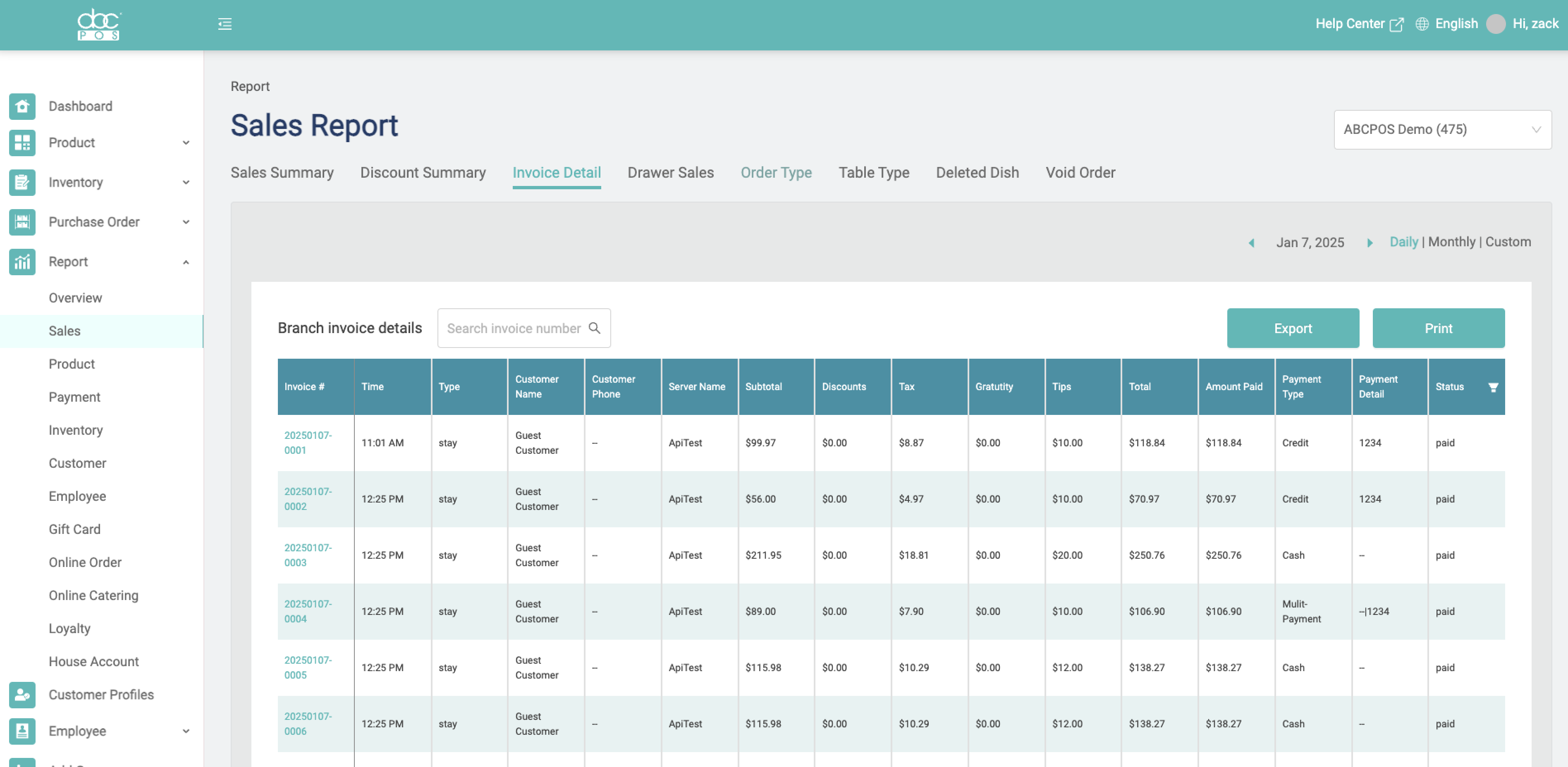Open invoice 20250107-0004
This screenshot has height=767, width=1568.
[308, 611]
